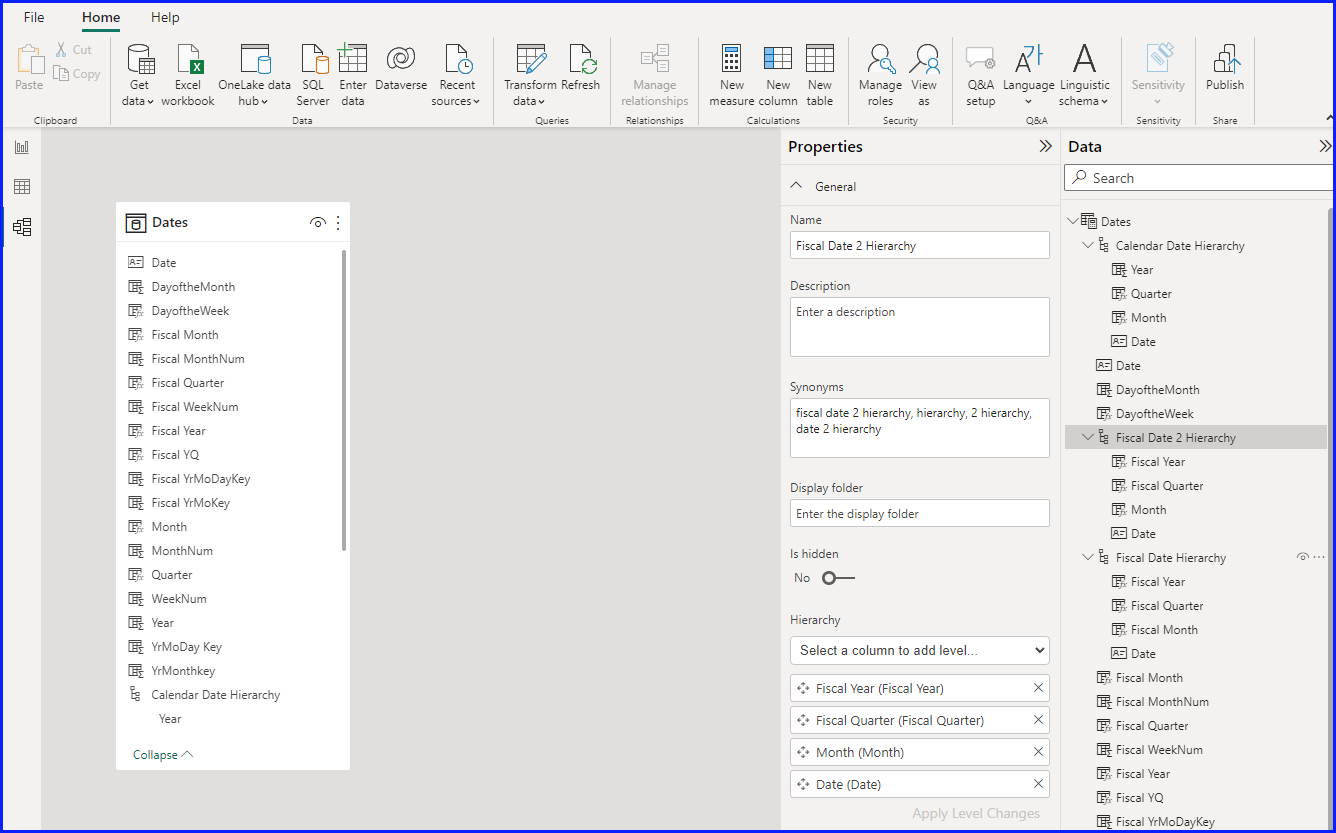Search fields in the Data pane
The width and height of the screenshot is (1336, 833).
coord(1199,178)
